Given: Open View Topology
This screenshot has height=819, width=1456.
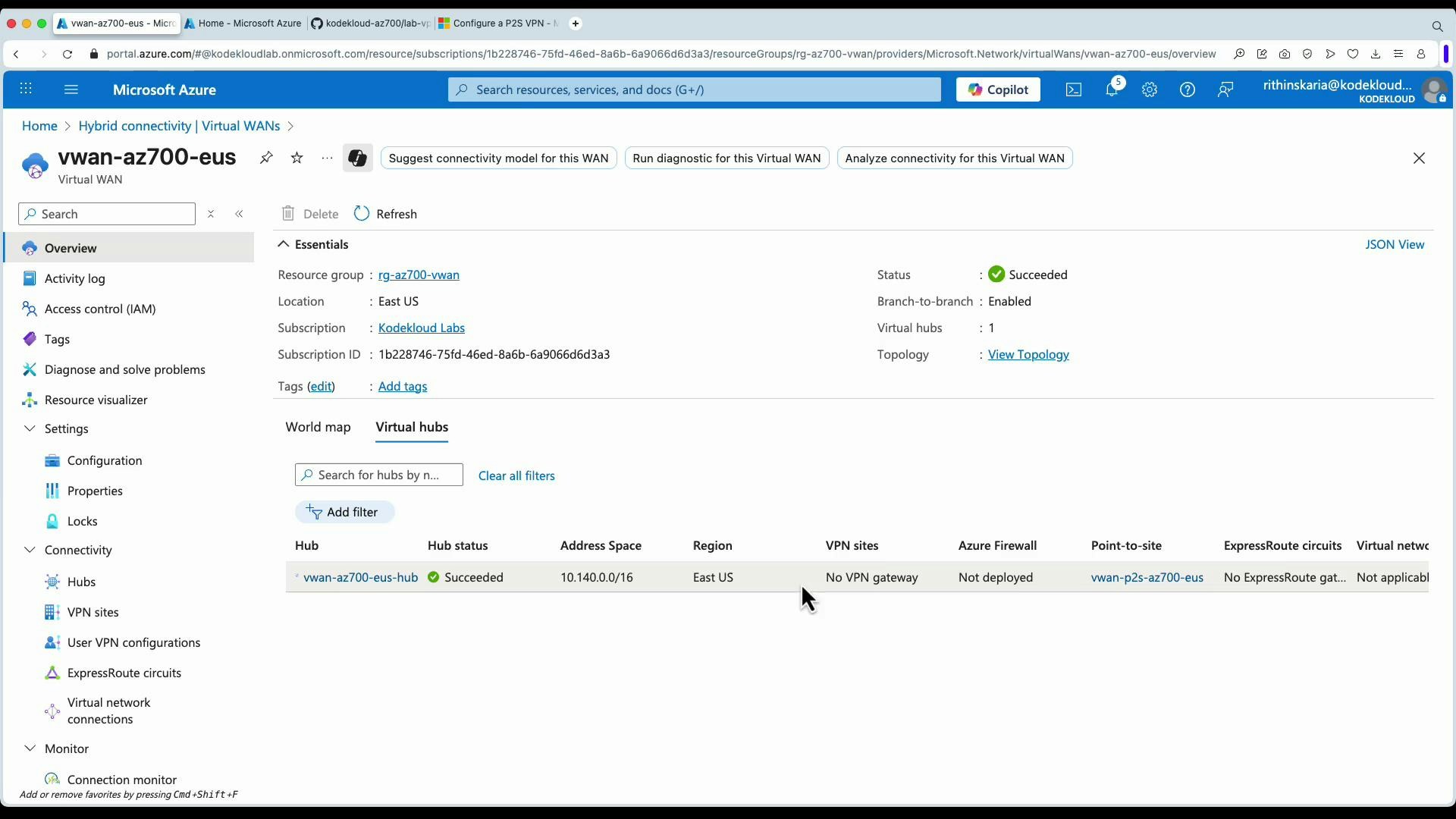Looking at the screenshot, I should click(x=1028, y=354).
